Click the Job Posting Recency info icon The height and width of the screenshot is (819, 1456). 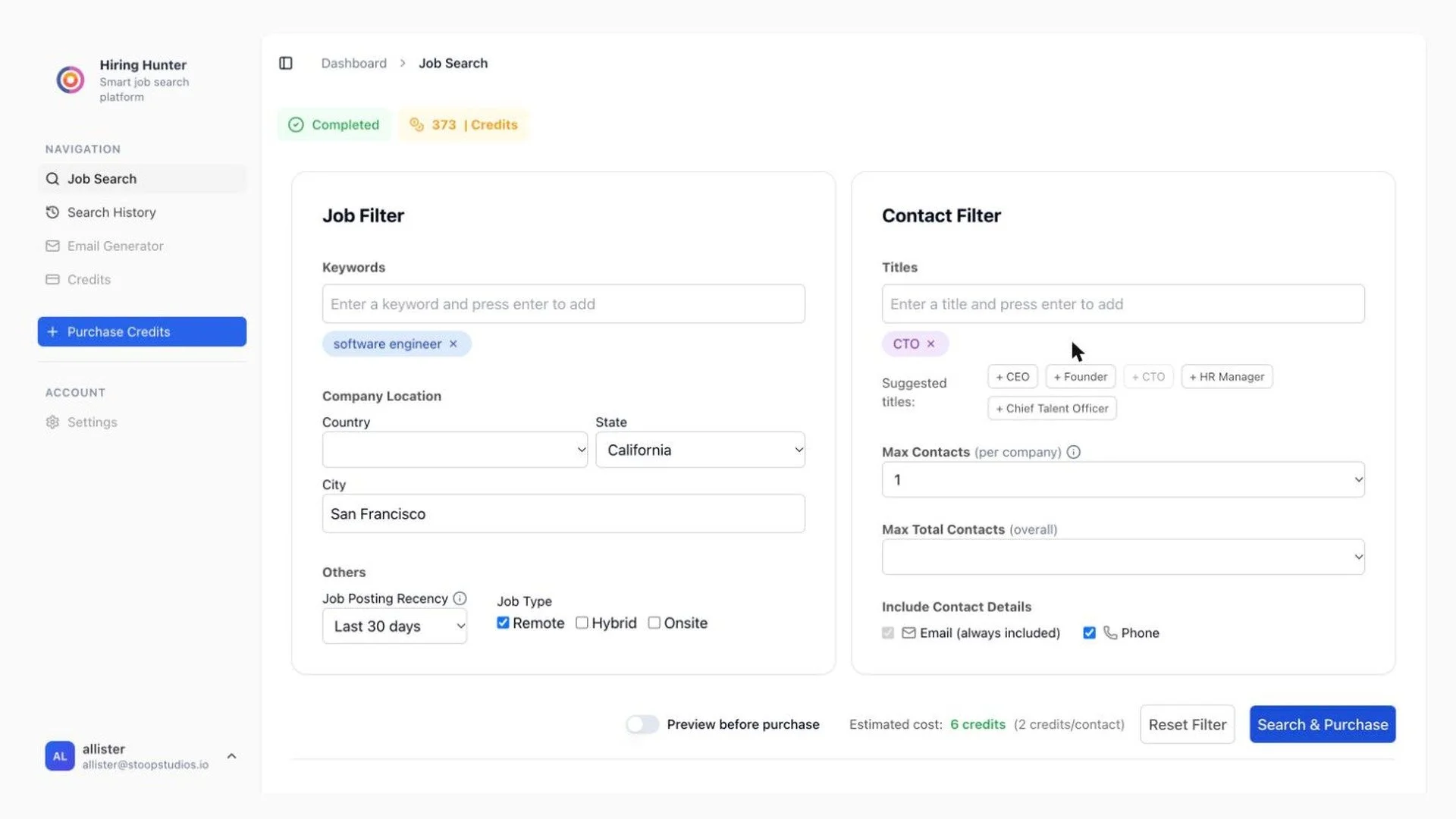tap(460, 598)
